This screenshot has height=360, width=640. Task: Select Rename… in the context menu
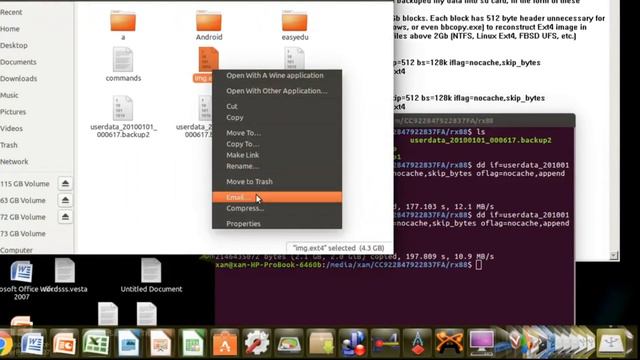(277, 166)
